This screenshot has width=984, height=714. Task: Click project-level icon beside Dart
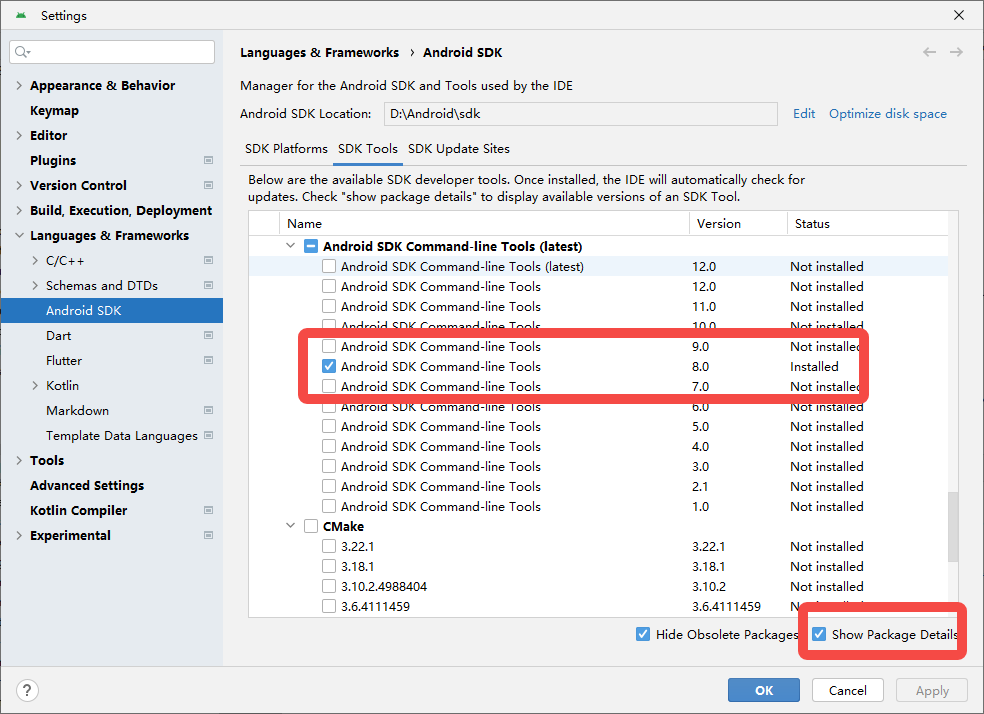click(x=208, y=336)
